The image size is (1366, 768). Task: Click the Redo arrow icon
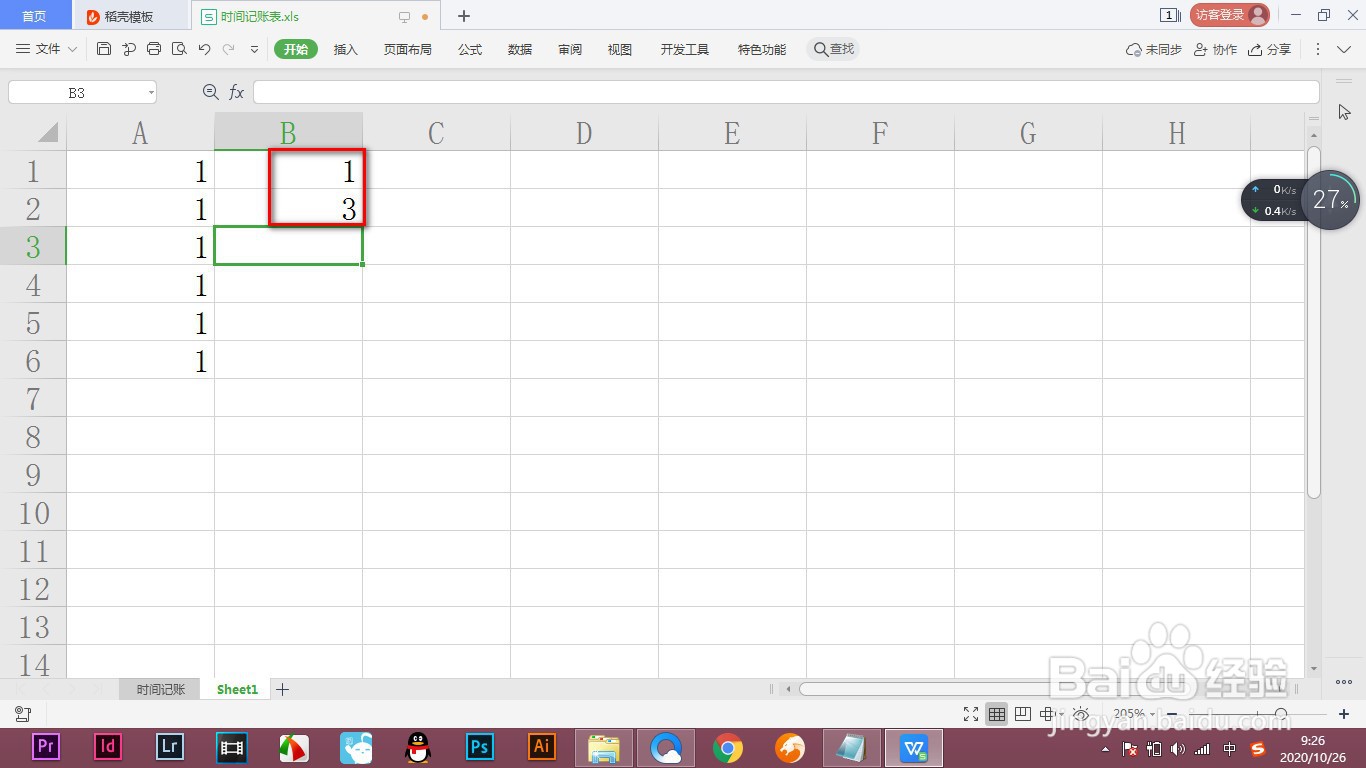point(229,49)
